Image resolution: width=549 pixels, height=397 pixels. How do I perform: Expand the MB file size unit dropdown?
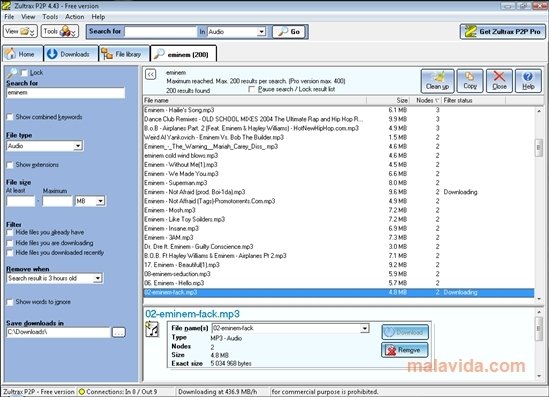pos(100,201)
